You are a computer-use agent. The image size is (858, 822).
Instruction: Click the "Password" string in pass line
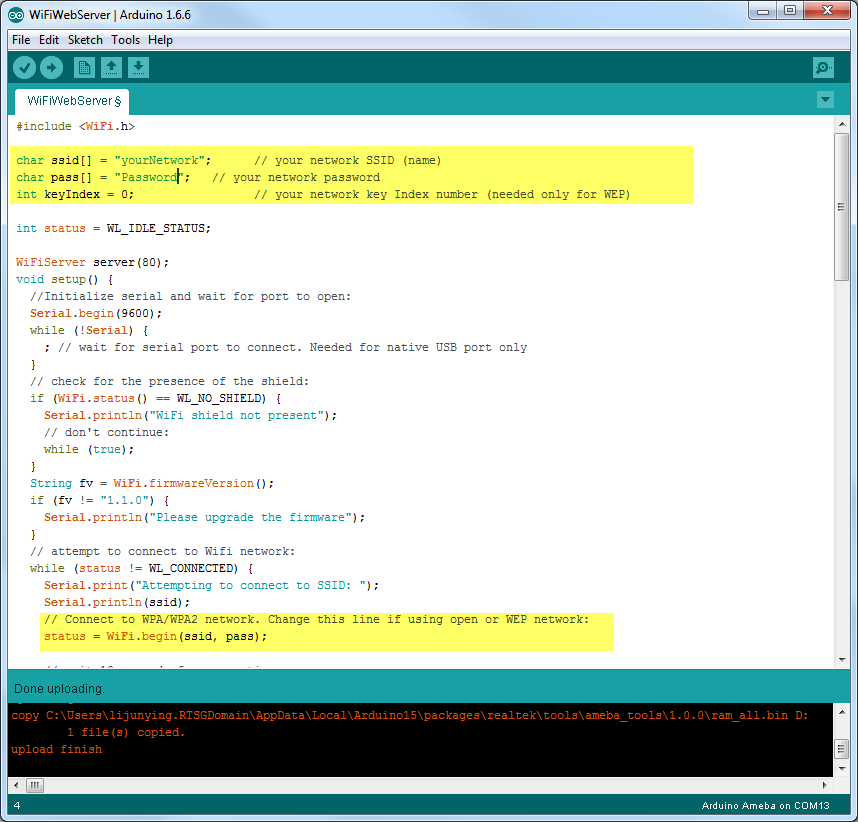[149, 177]
